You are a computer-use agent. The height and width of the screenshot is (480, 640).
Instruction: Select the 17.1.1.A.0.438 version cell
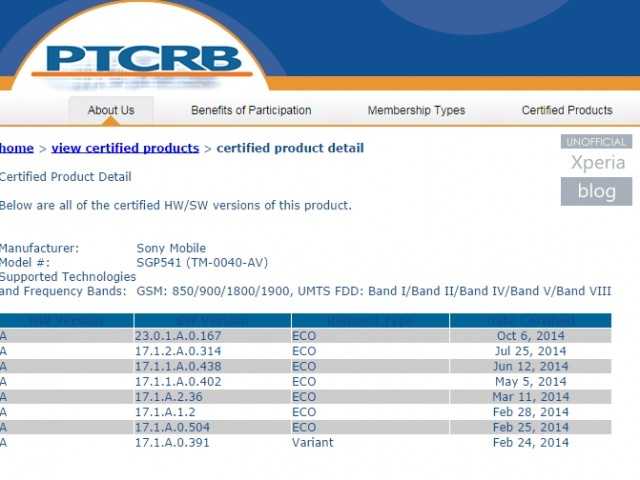click(x=179, y=366)
